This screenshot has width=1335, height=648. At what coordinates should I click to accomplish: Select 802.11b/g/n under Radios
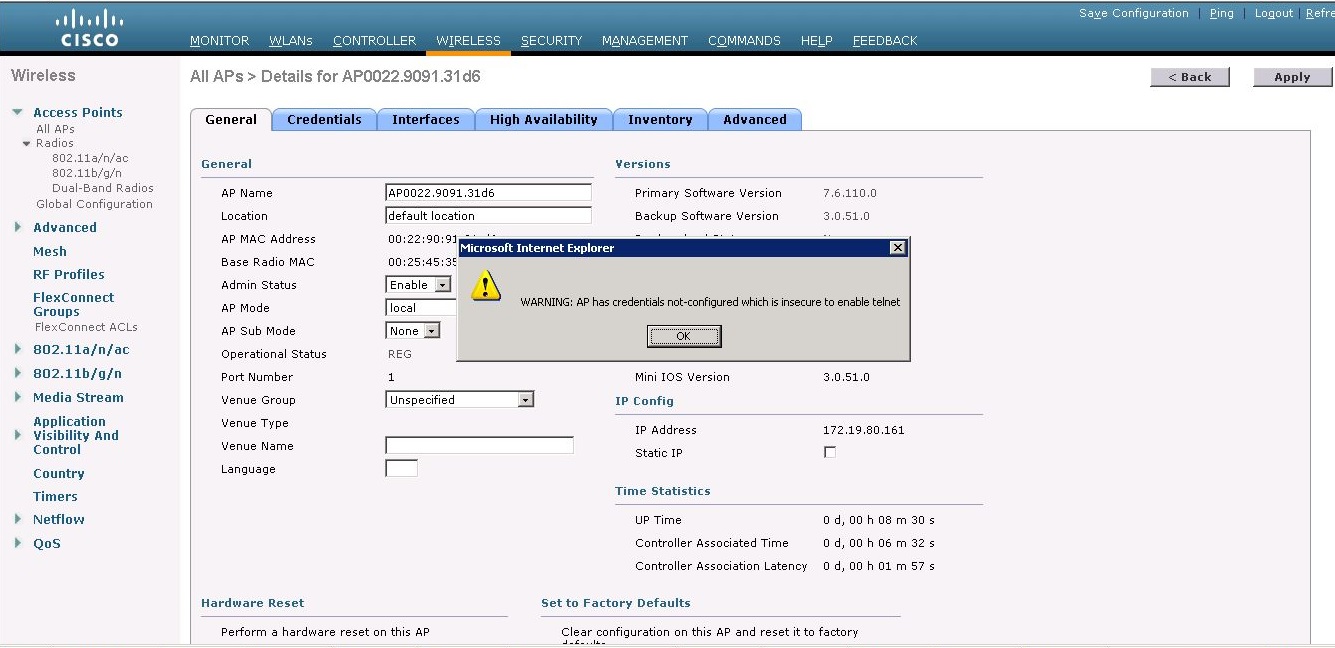(87, 173)
